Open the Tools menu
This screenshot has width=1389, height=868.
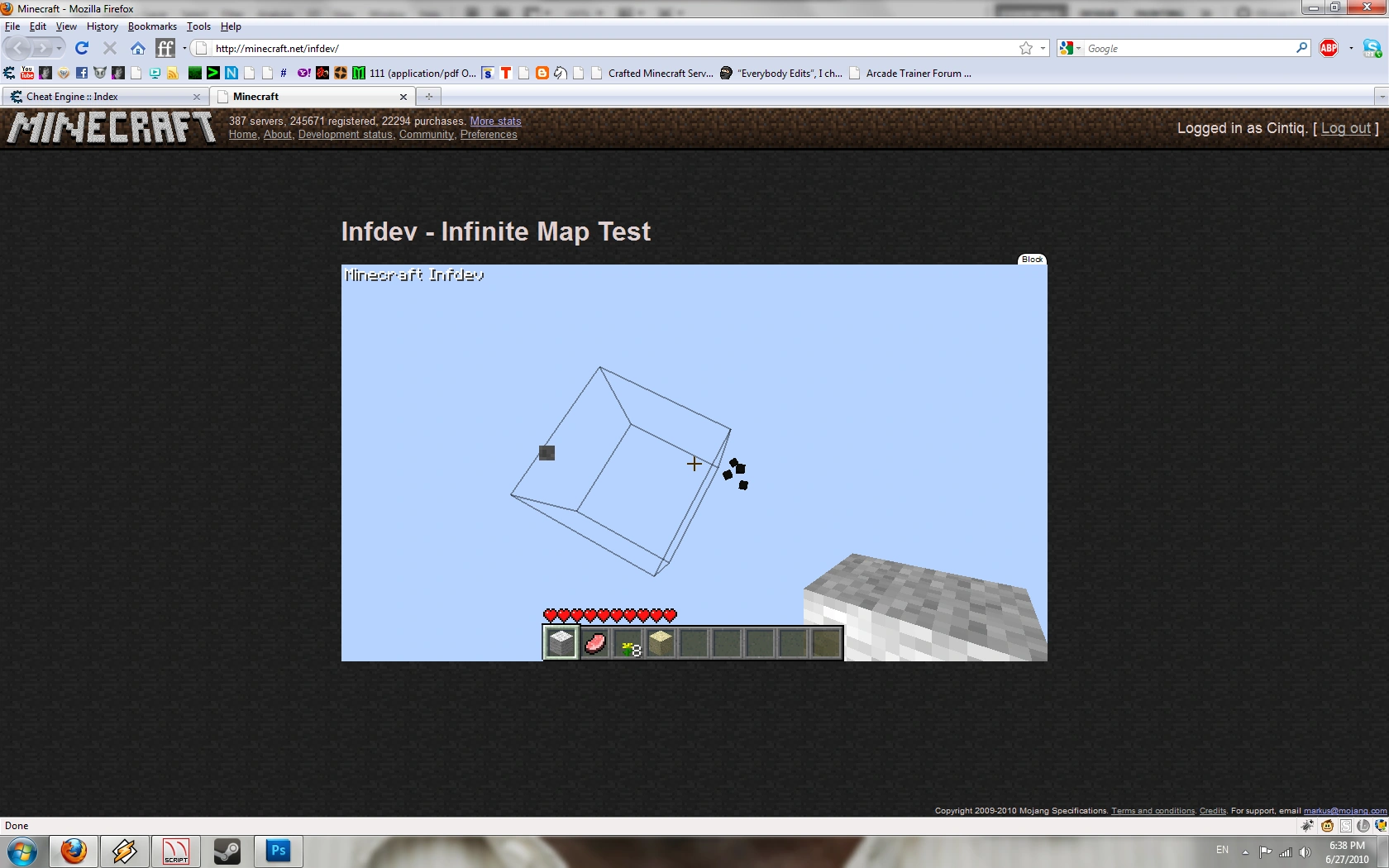pos(198,26)
